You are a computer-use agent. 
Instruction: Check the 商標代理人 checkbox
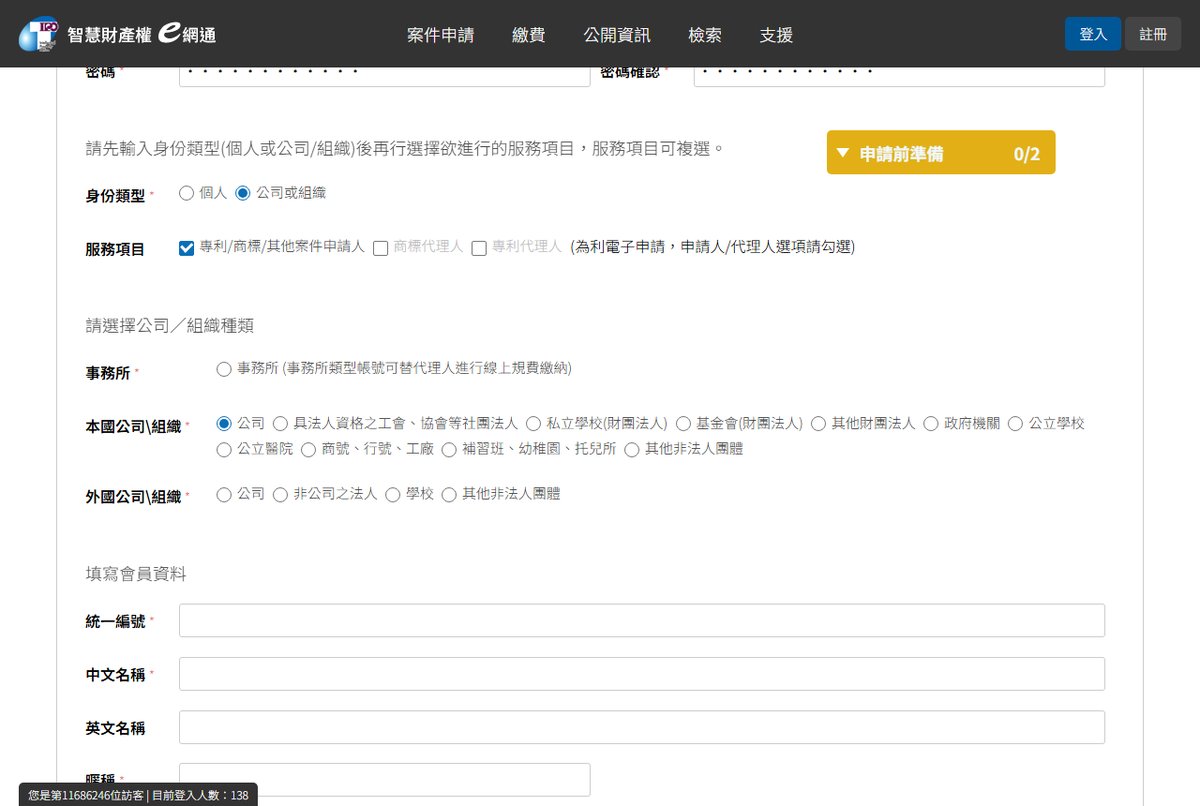click(x=380, y=248)
